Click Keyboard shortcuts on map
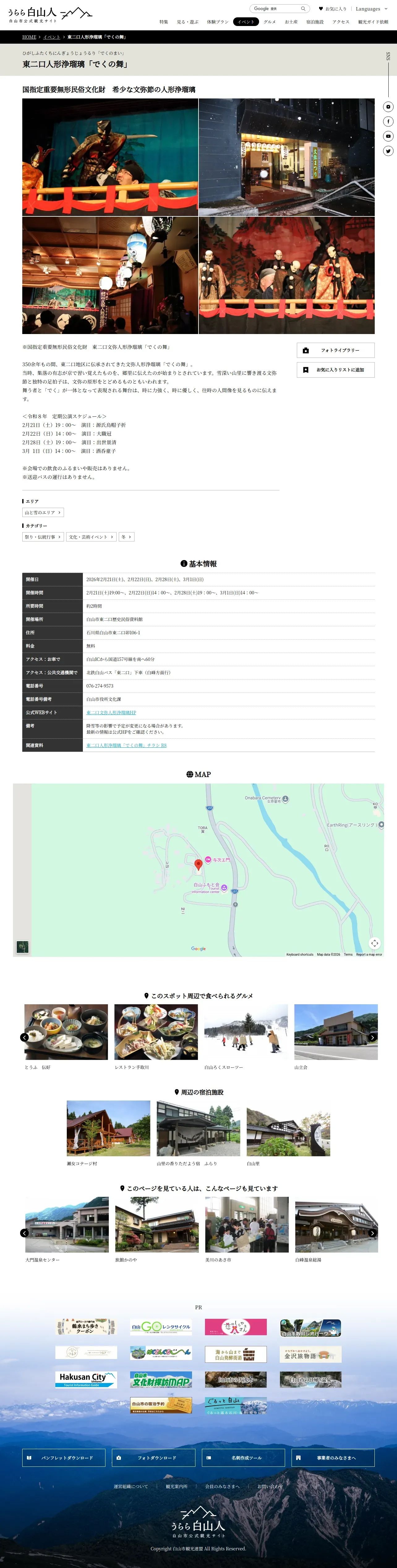 click(x=300, y=954)
